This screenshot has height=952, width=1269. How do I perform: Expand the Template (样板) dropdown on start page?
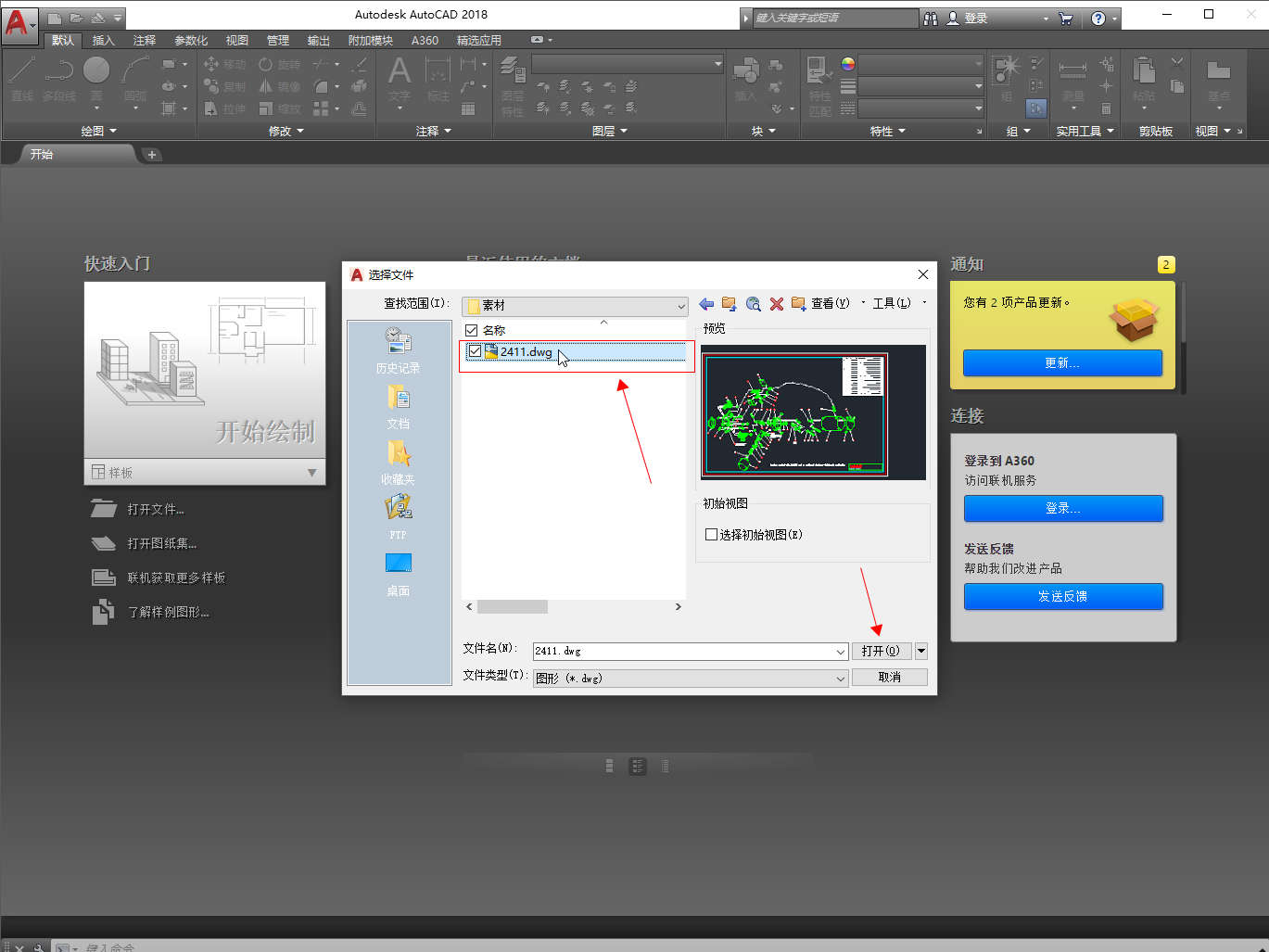pyautogui.click(x=311, y=473)
